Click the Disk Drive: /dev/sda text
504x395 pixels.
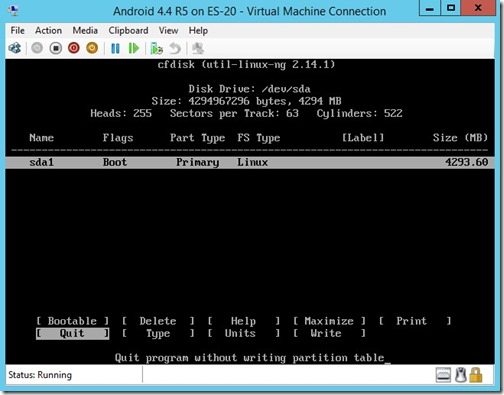[x=249, y=89]
